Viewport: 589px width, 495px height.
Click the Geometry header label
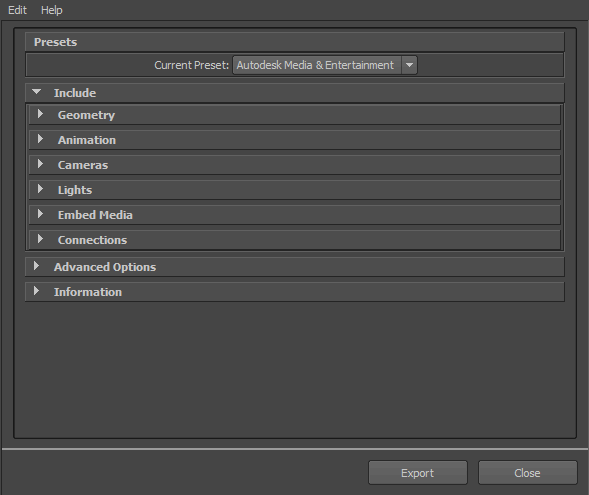(x=86, y=115)
